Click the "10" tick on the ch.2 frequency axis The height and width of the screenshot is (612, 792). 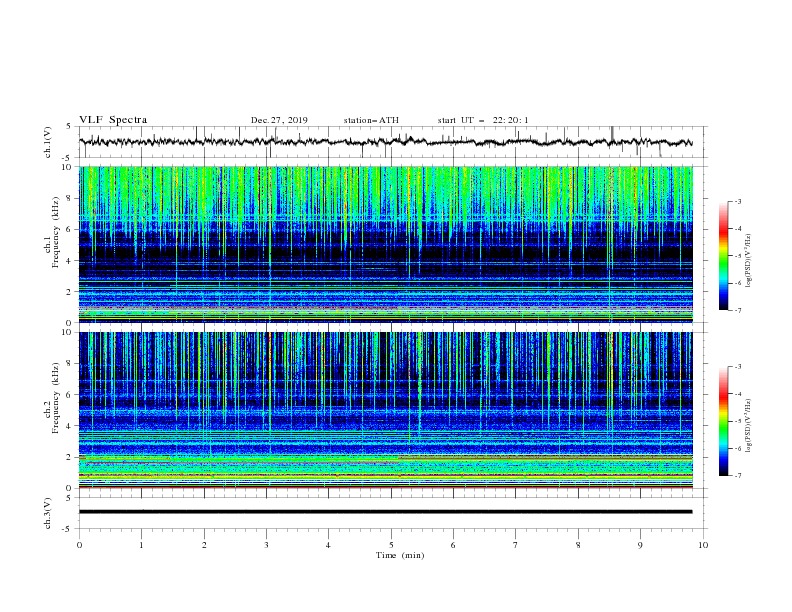click(67, 332)
